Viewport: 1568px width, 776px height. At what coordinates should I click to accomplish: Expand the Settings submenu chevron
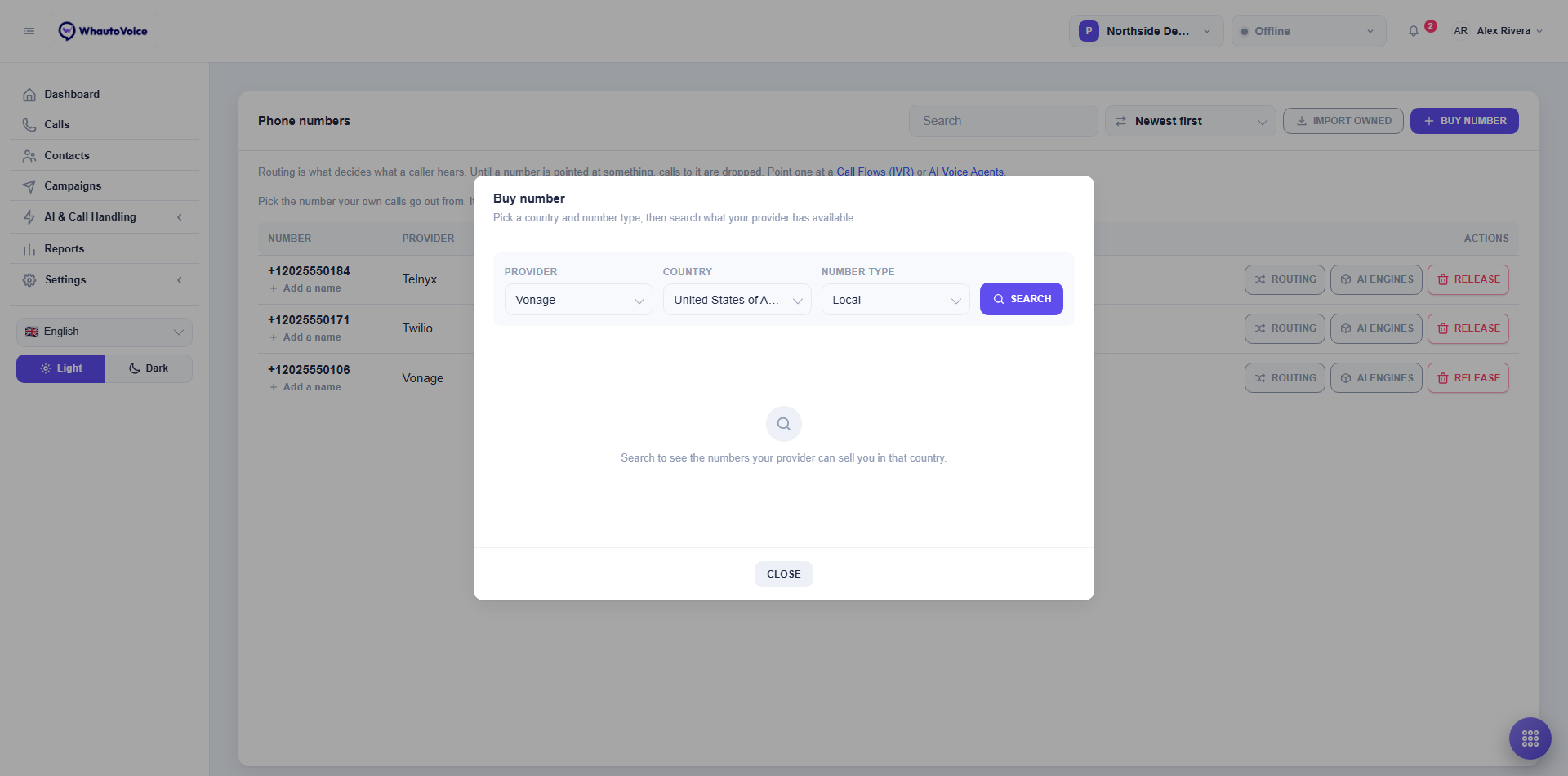pos(180,280)
